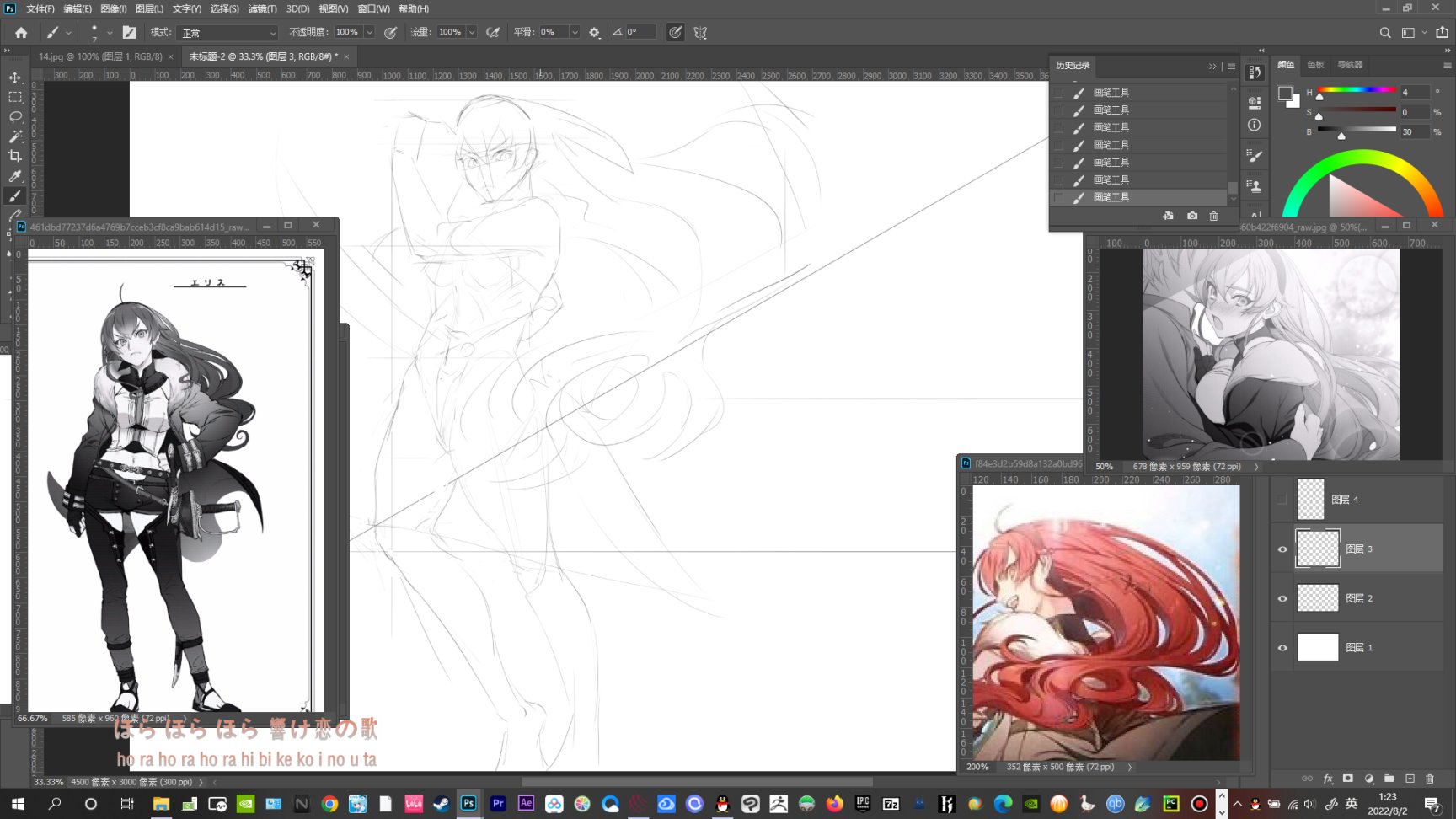Viewport: 1456px width, 819px height.
Task: Open smoothing options gear icon
Action: (x=594, y=32)
